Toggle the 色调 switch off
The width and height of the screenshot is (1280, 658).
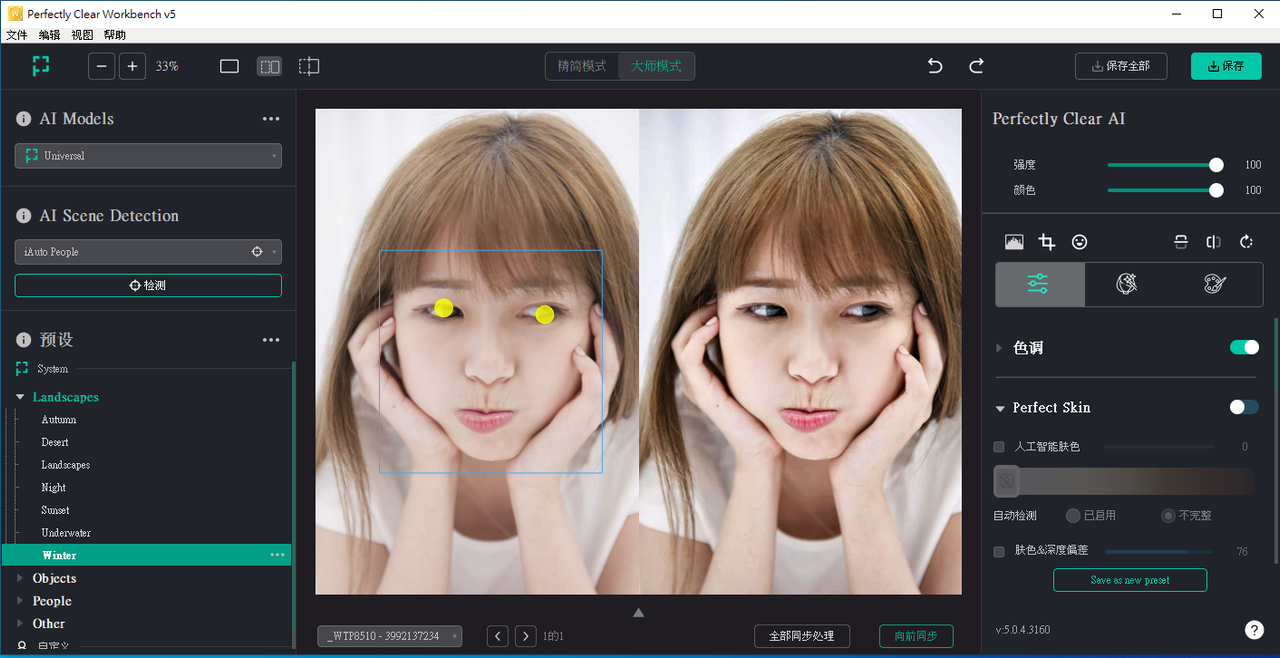tap(1244, 347)
